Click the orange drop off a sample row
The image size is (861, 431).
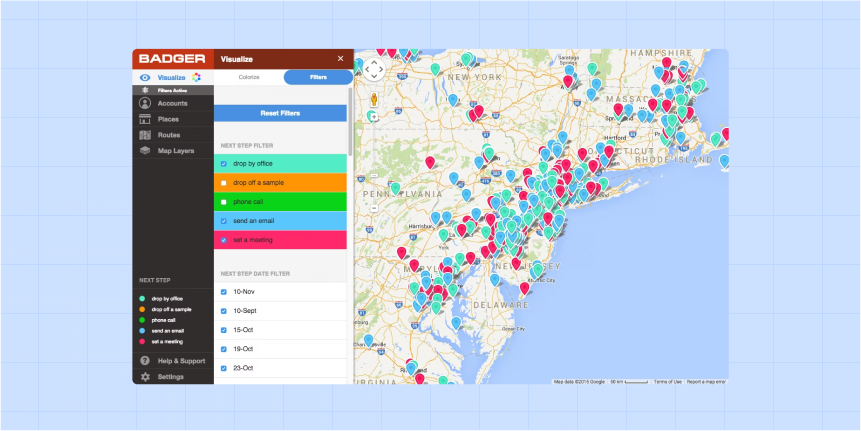[x=280, y=183]
